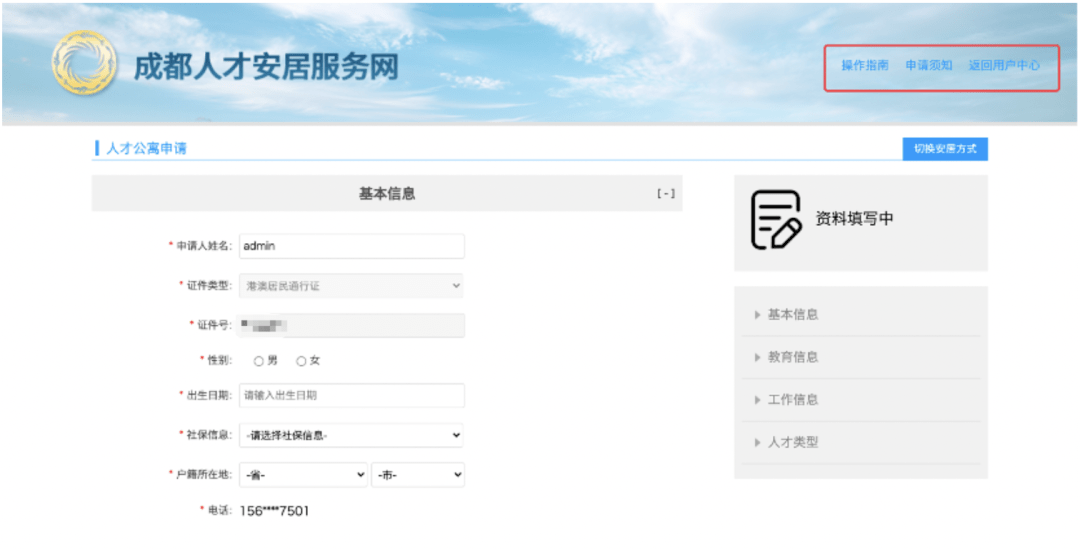Open the 申请须知 link
The height and width of the screenshot is (549, 1080).
click(928, 65)
